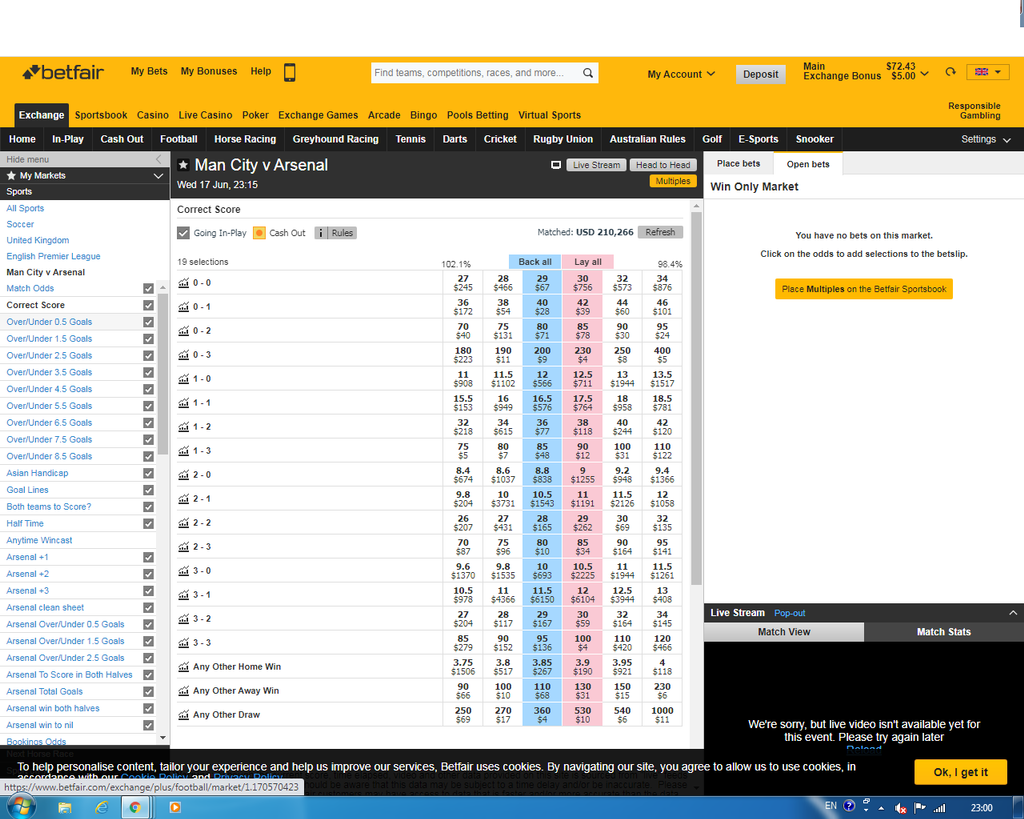The width and height of the screenshot is (1024, 819).
Task: Open price chart for 1 - 0
Action: click(184, 379)
